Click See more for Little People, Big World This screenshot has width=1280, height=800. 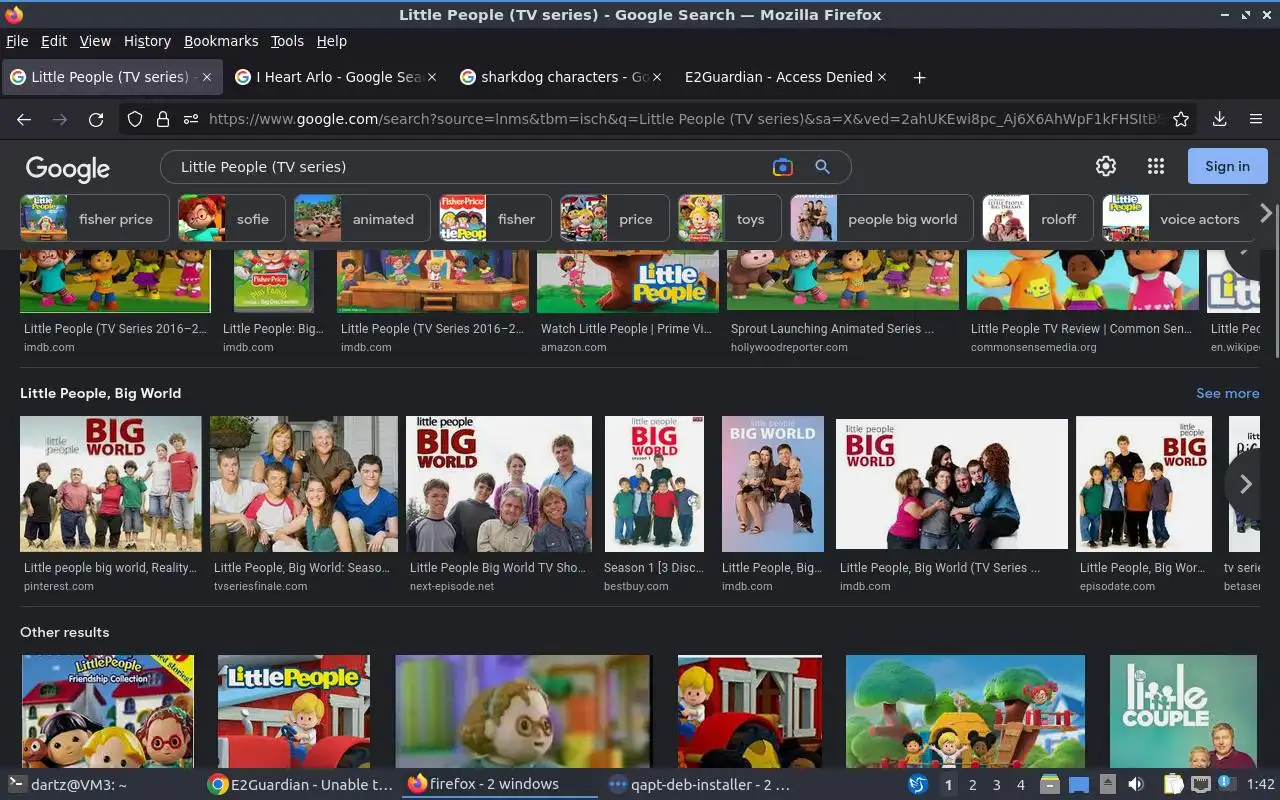click(1227, 393)
